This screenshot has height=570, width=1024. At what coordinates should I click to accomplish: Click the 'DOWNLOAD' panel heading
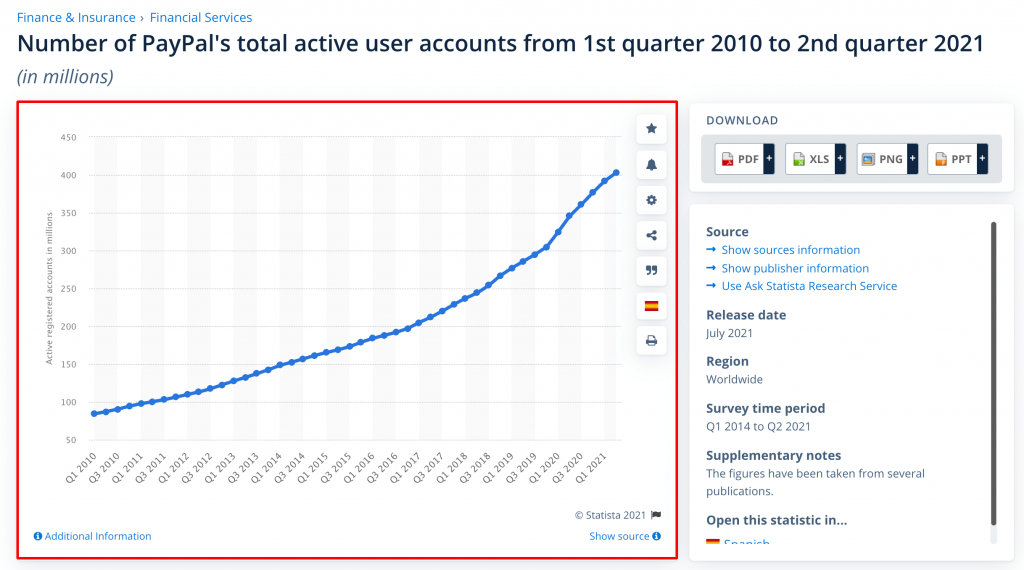pyautogui.click(x=742, y=120)
